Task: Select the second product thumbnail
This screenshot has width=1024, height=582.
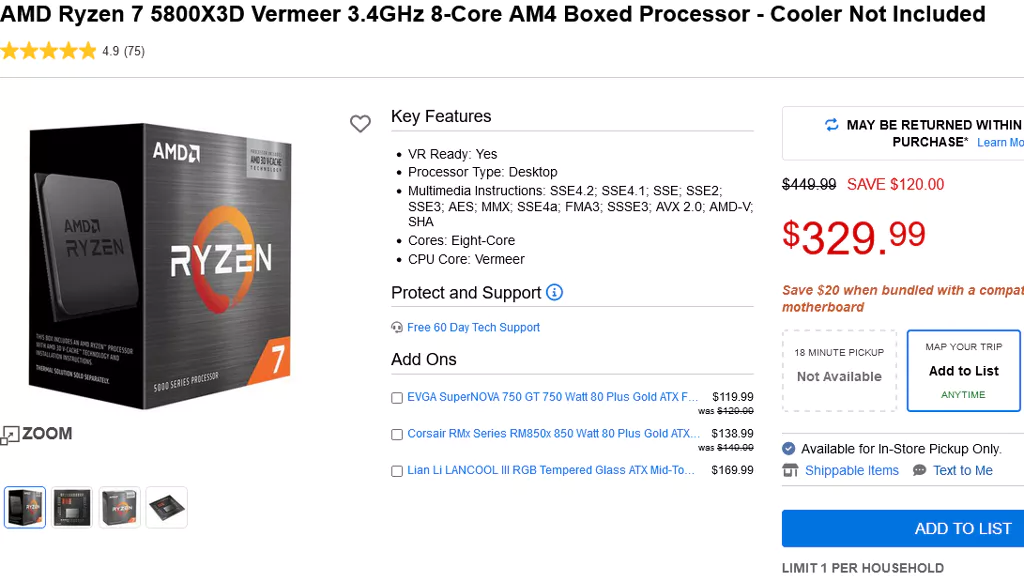Action: (x=72, y=507)
